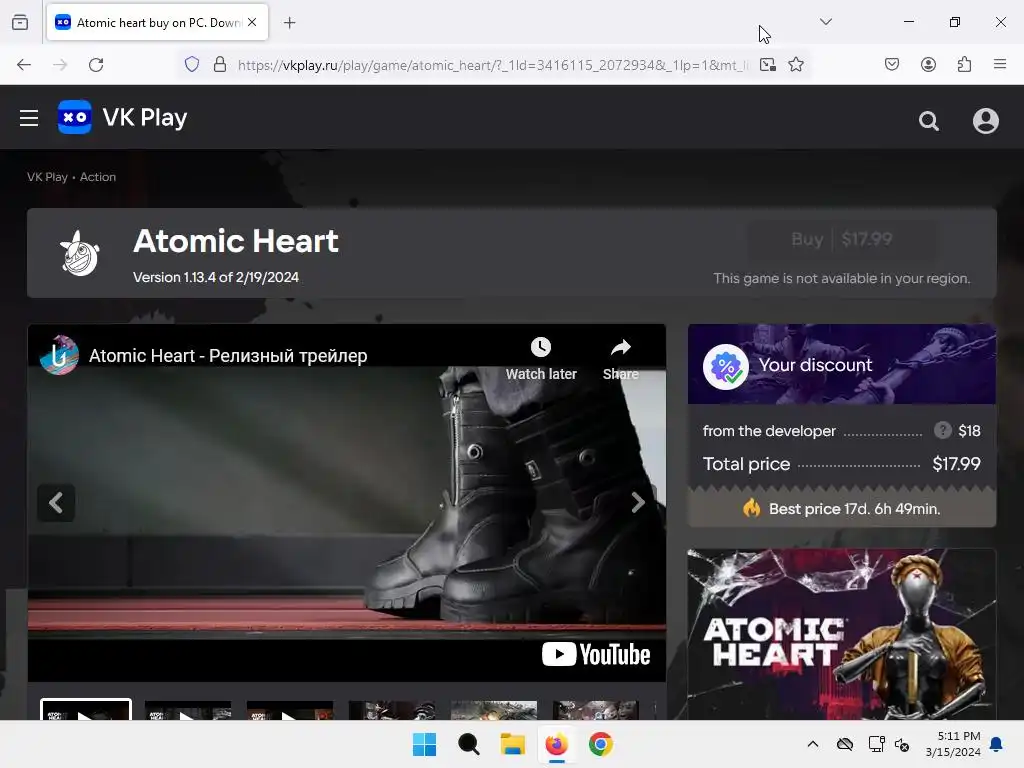Image resolution: width=1024 pixels, height=768 pixels.
Task: Click the game version text
Action: [x=216, y=278]
